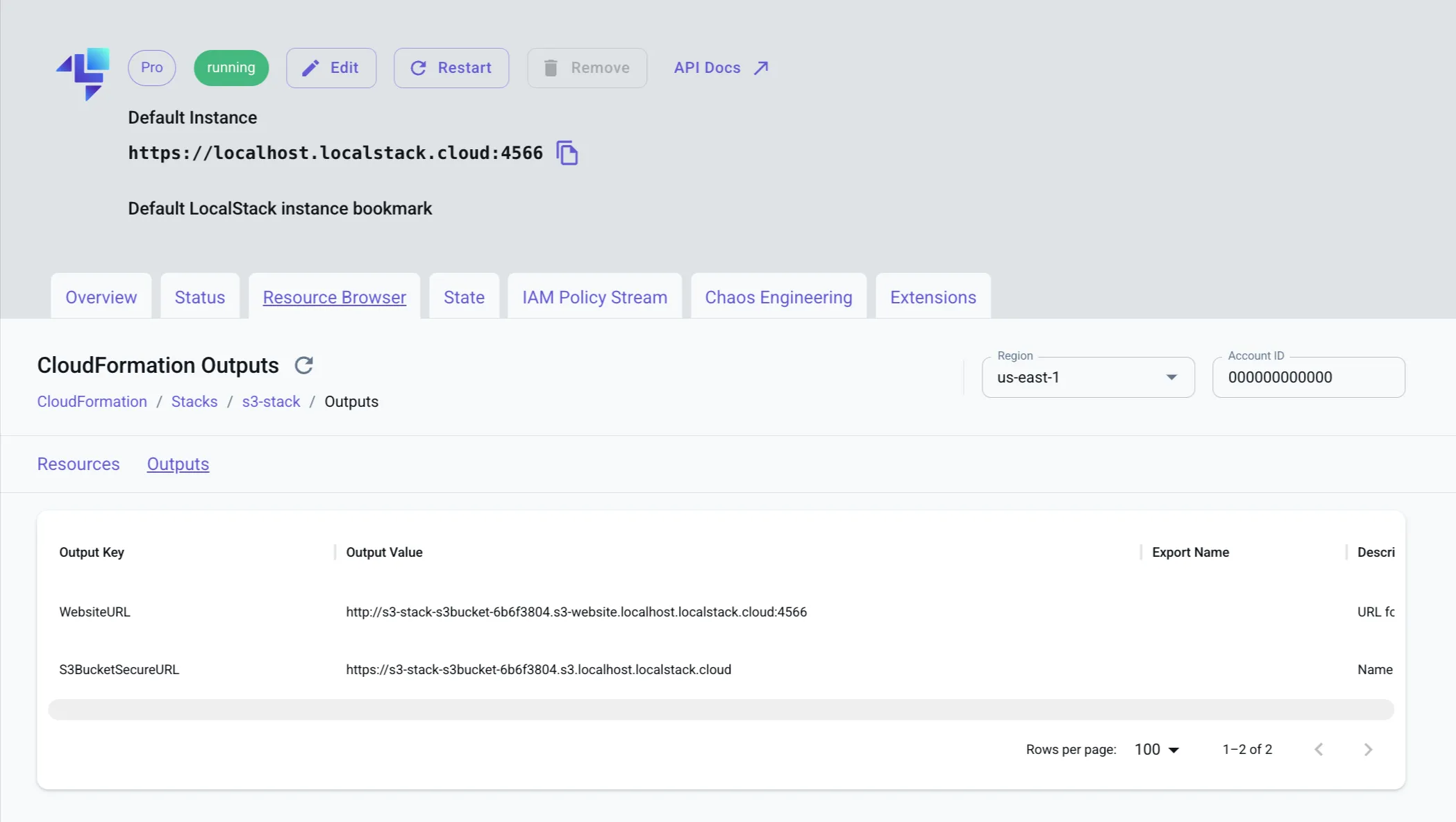Switch to the IAM Policy Stream tab

click(594, 296)
